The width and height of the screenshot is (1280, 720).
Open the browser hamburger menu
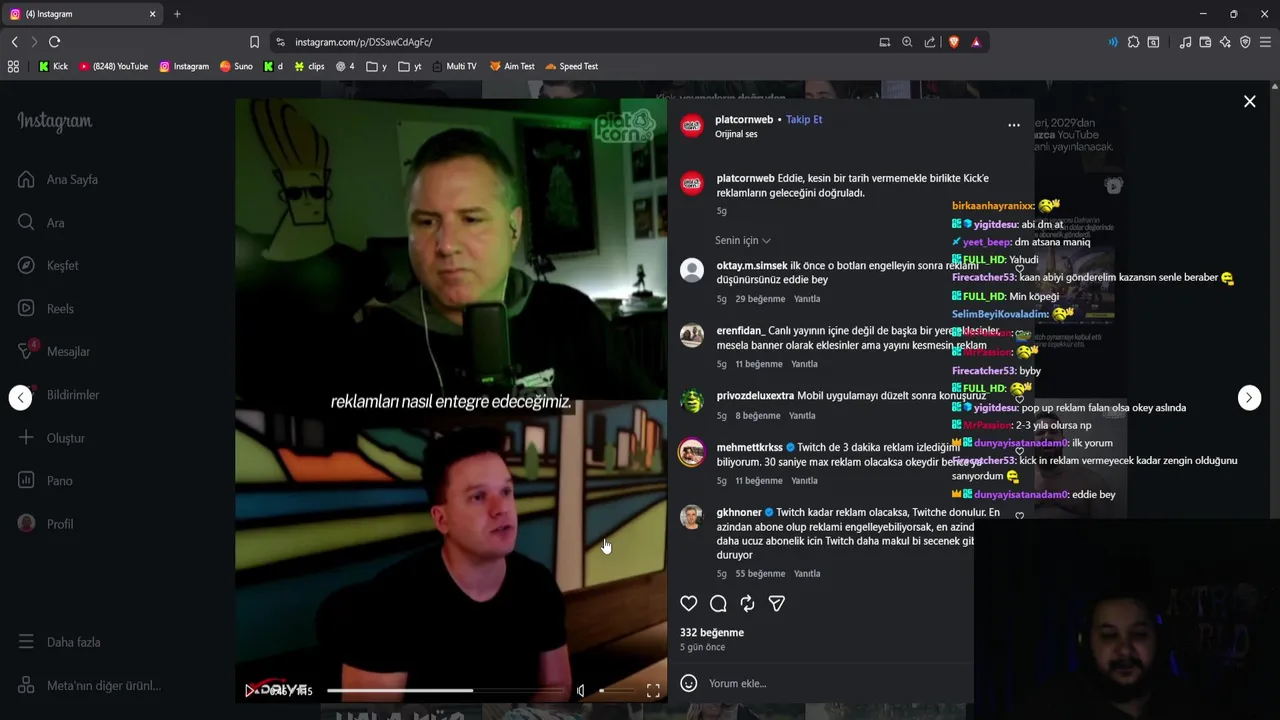[x=1265, y=42]
